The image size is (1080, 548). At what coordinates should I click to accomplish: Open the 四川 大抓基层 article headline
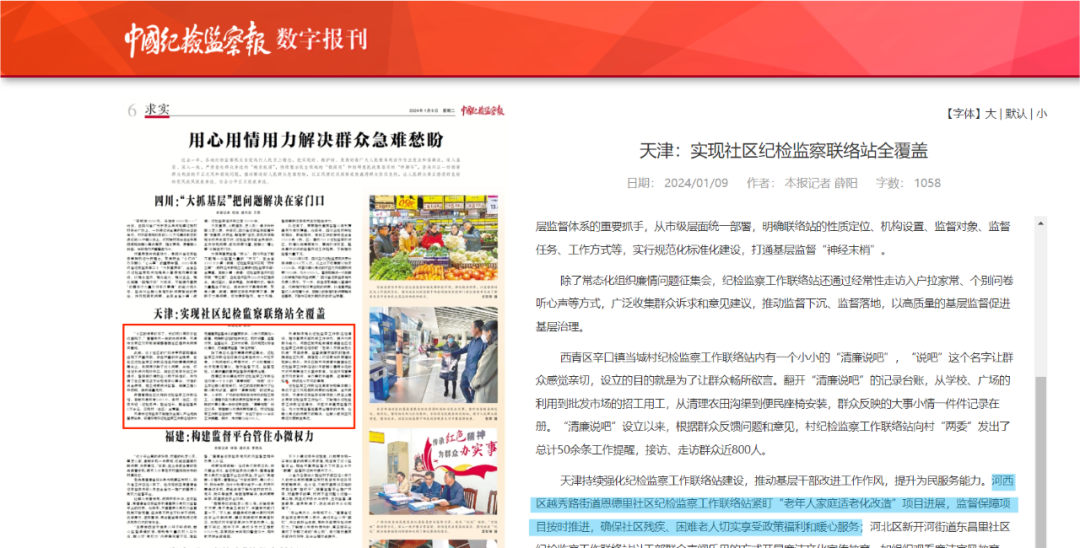(240, 202)
